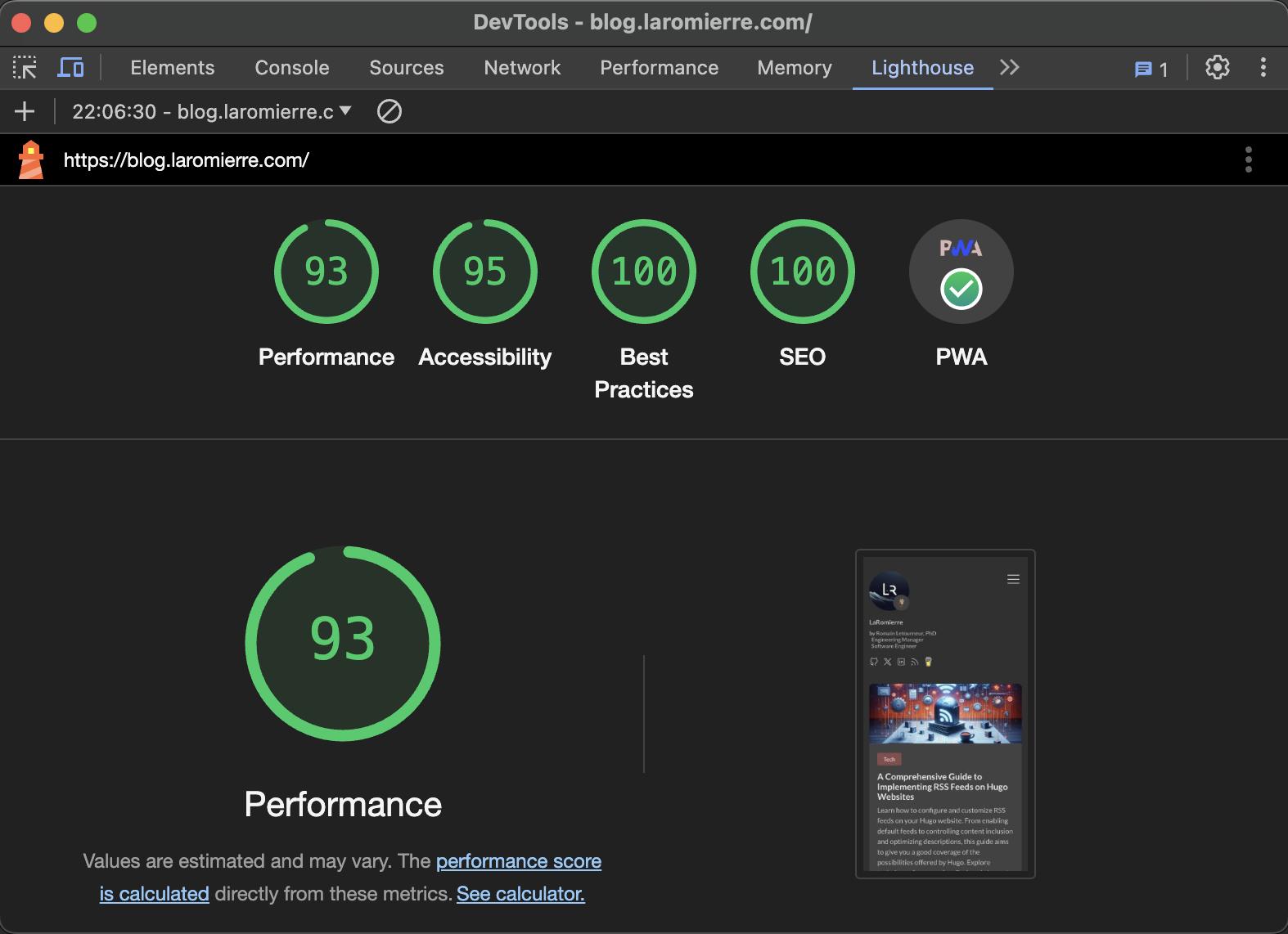
Task: Click the 'Best Practices' label
Action: click(644, 373)
